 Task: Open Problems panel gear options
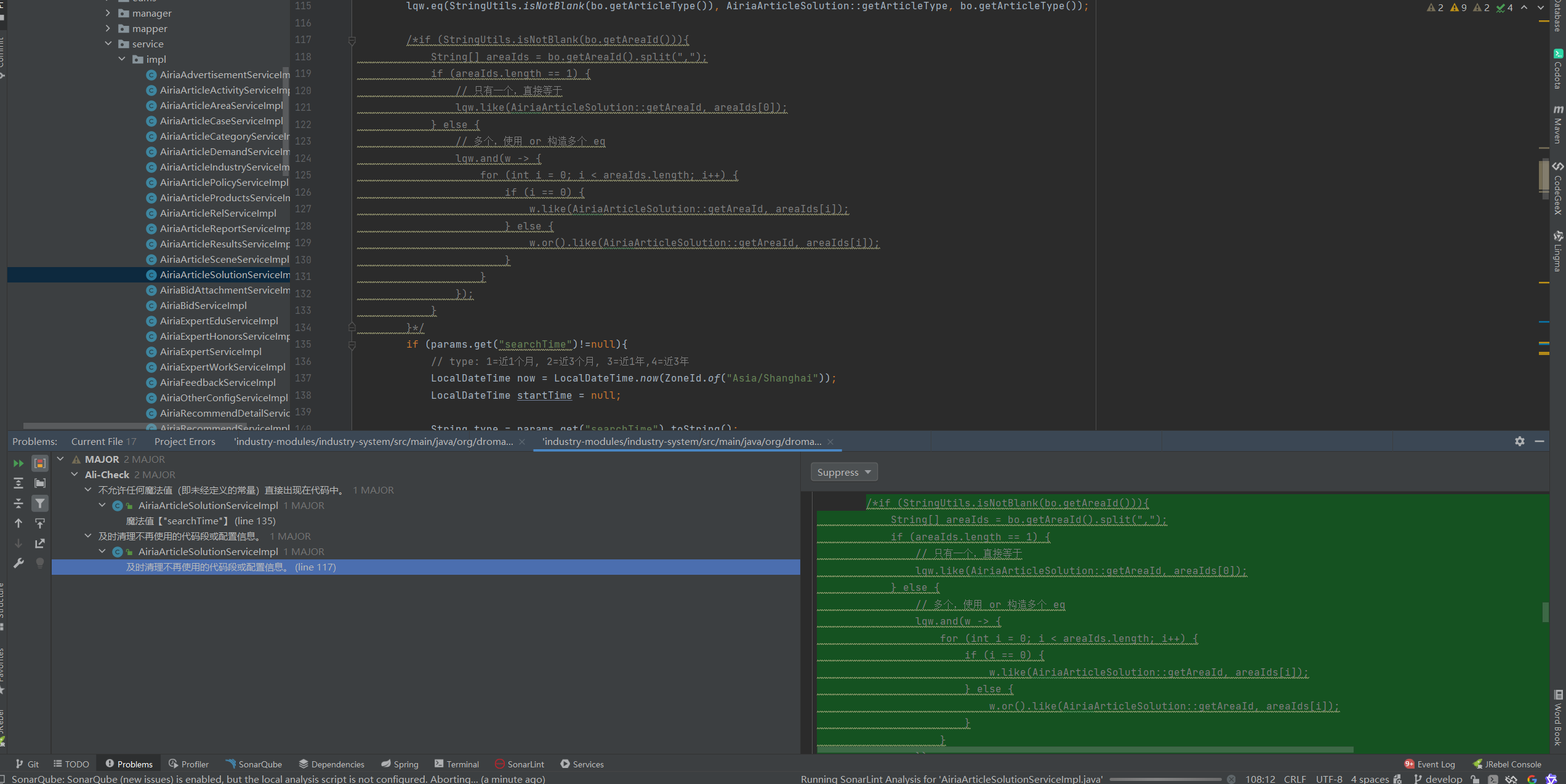point(1519,441)
